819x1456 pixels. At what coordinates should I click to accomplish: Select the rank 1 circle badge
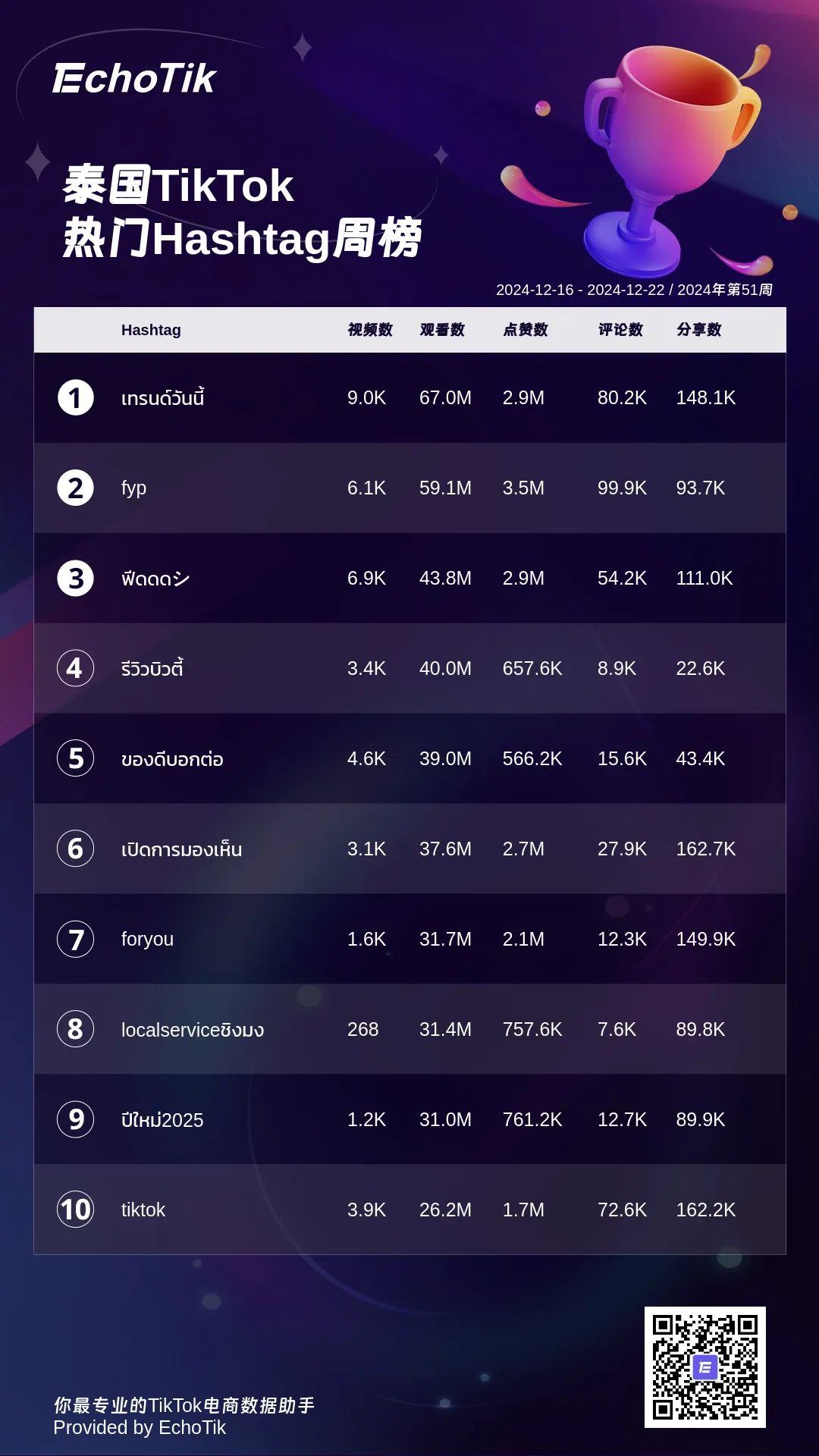pos(76,397)
